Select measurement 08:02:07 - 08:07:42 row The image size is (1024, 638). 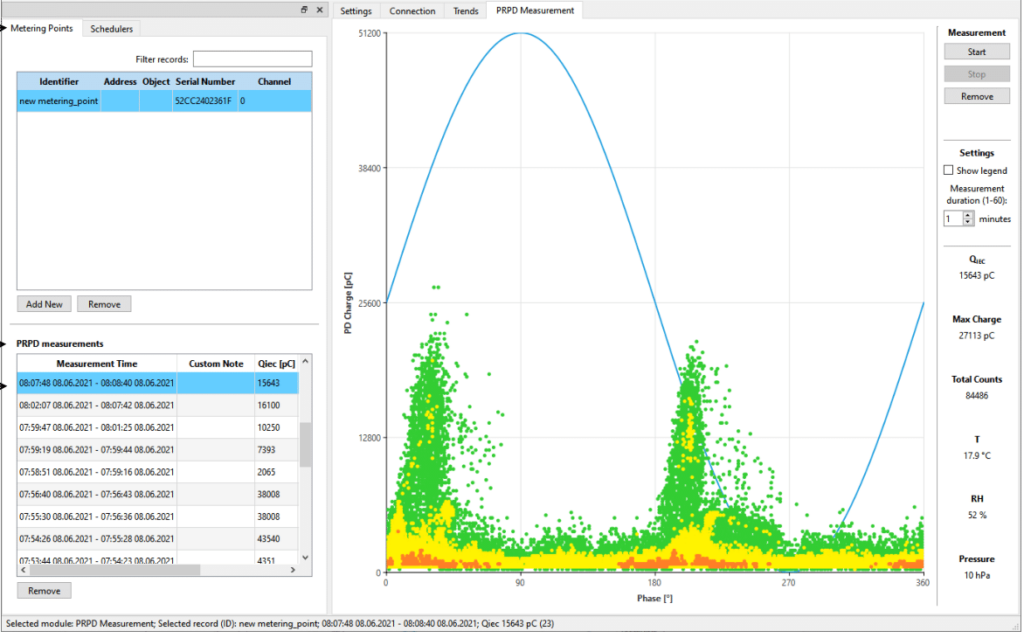tap(158, 406)
